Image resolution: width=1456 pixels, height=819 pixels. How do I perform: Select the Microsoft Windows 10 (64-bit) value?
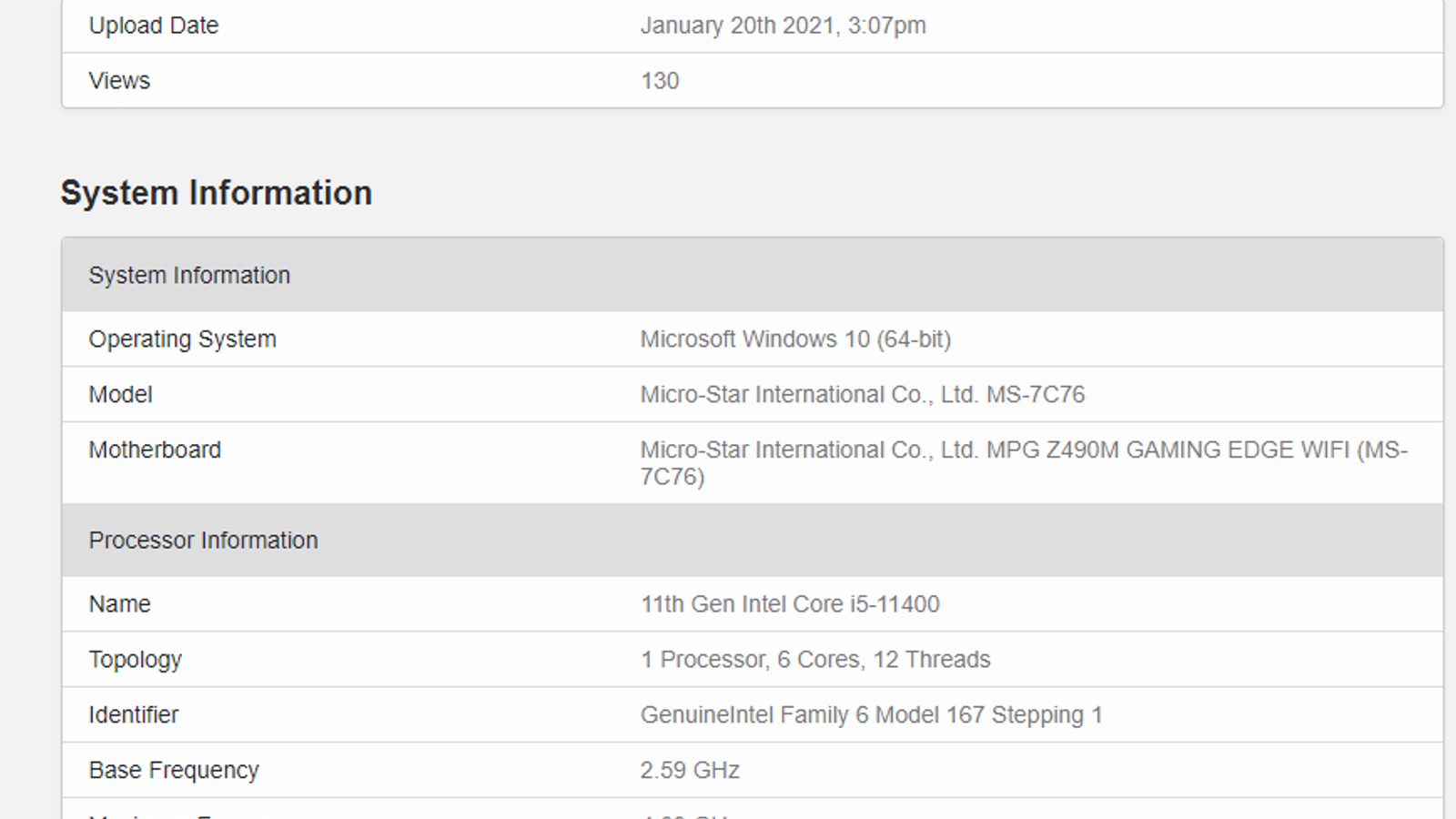tap(795, 339)
